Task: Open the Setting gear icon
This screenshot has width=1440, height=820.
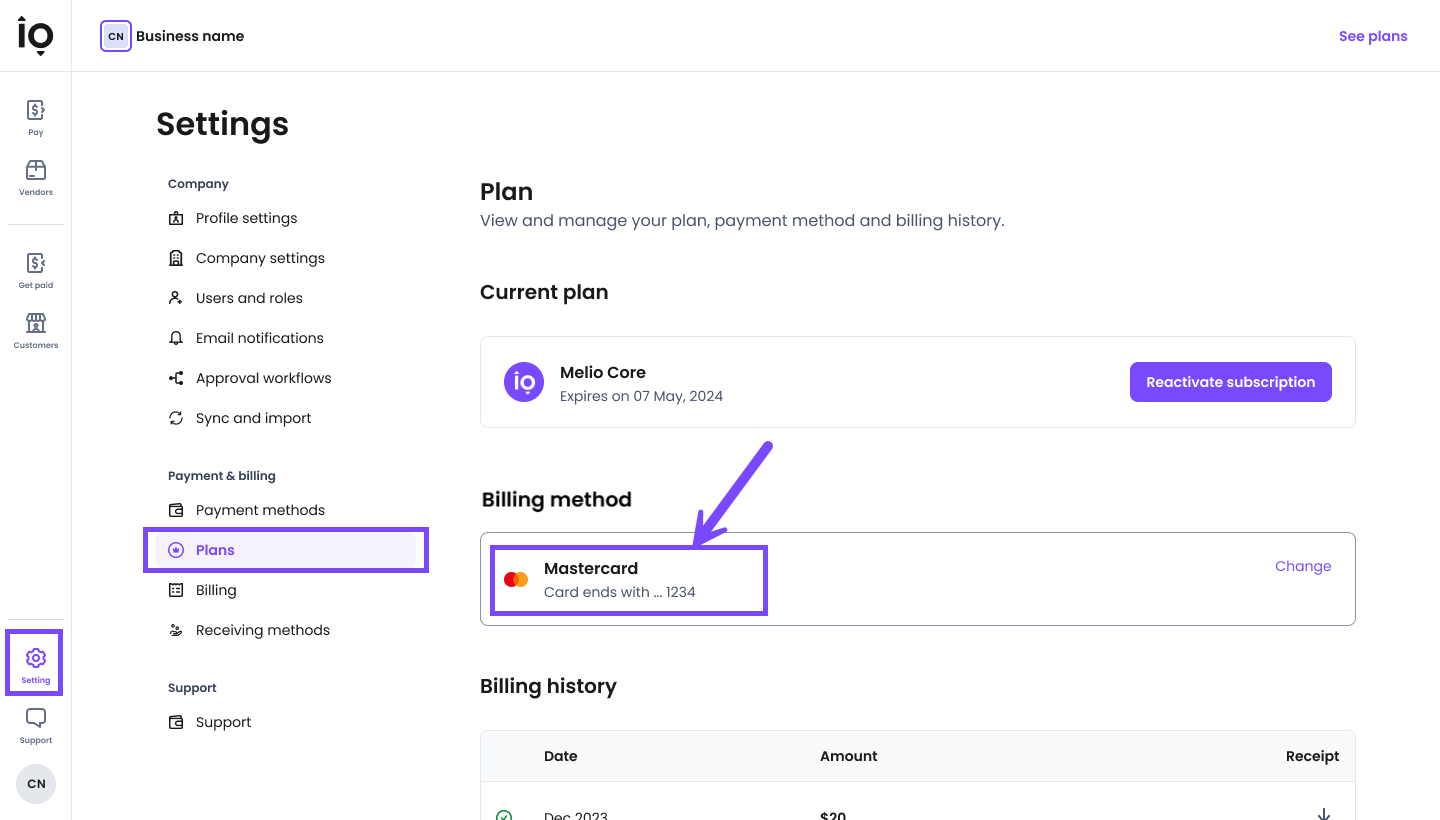Action: coord(36,658)
